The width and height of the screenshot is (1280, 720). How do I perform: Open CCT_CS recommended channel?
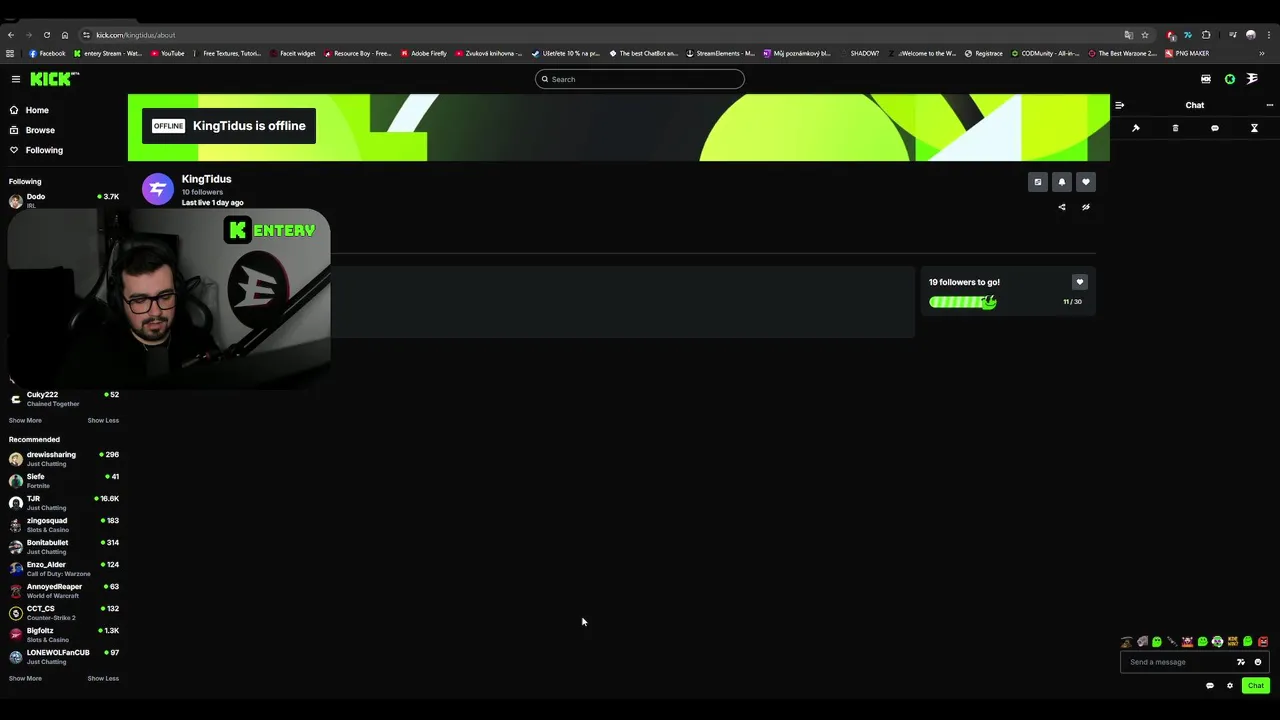click(x=64, y=612)
